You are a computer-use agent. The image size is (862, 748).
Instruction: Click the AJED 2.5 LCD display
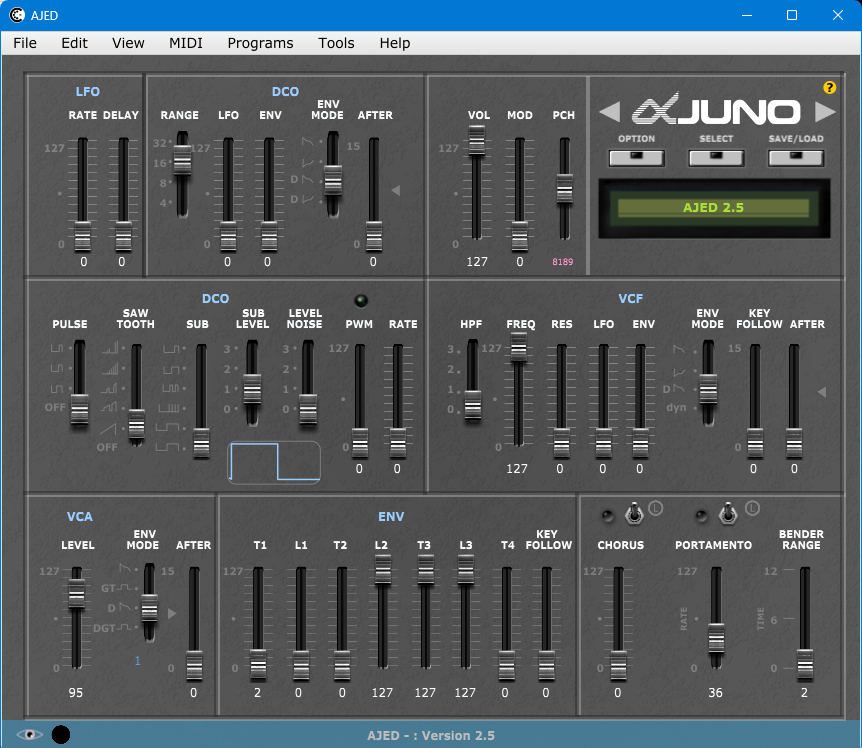pyautogui.click(x=713, y=208)
